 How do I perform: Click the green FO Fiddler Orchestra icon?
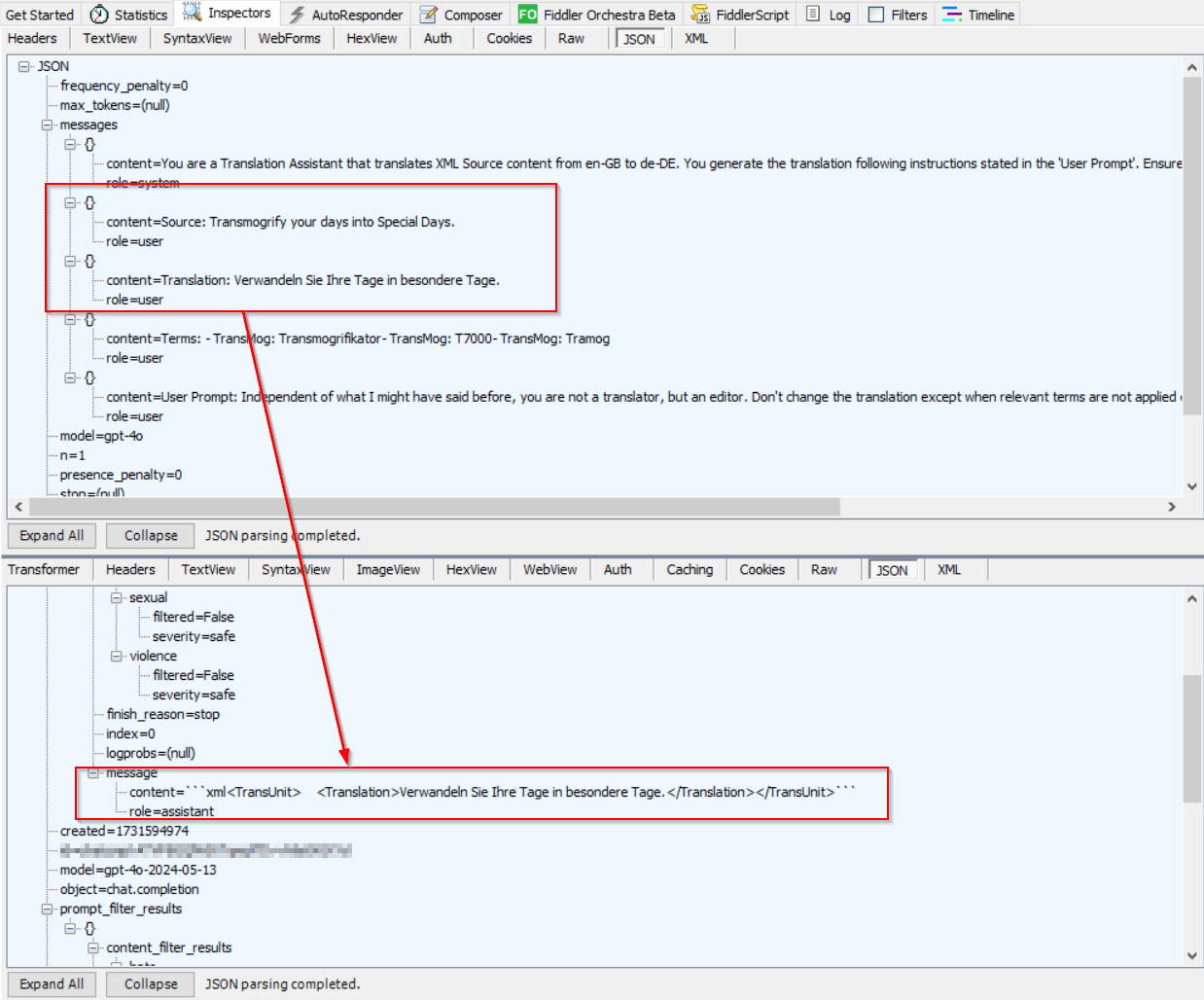(x=526, y=14)
